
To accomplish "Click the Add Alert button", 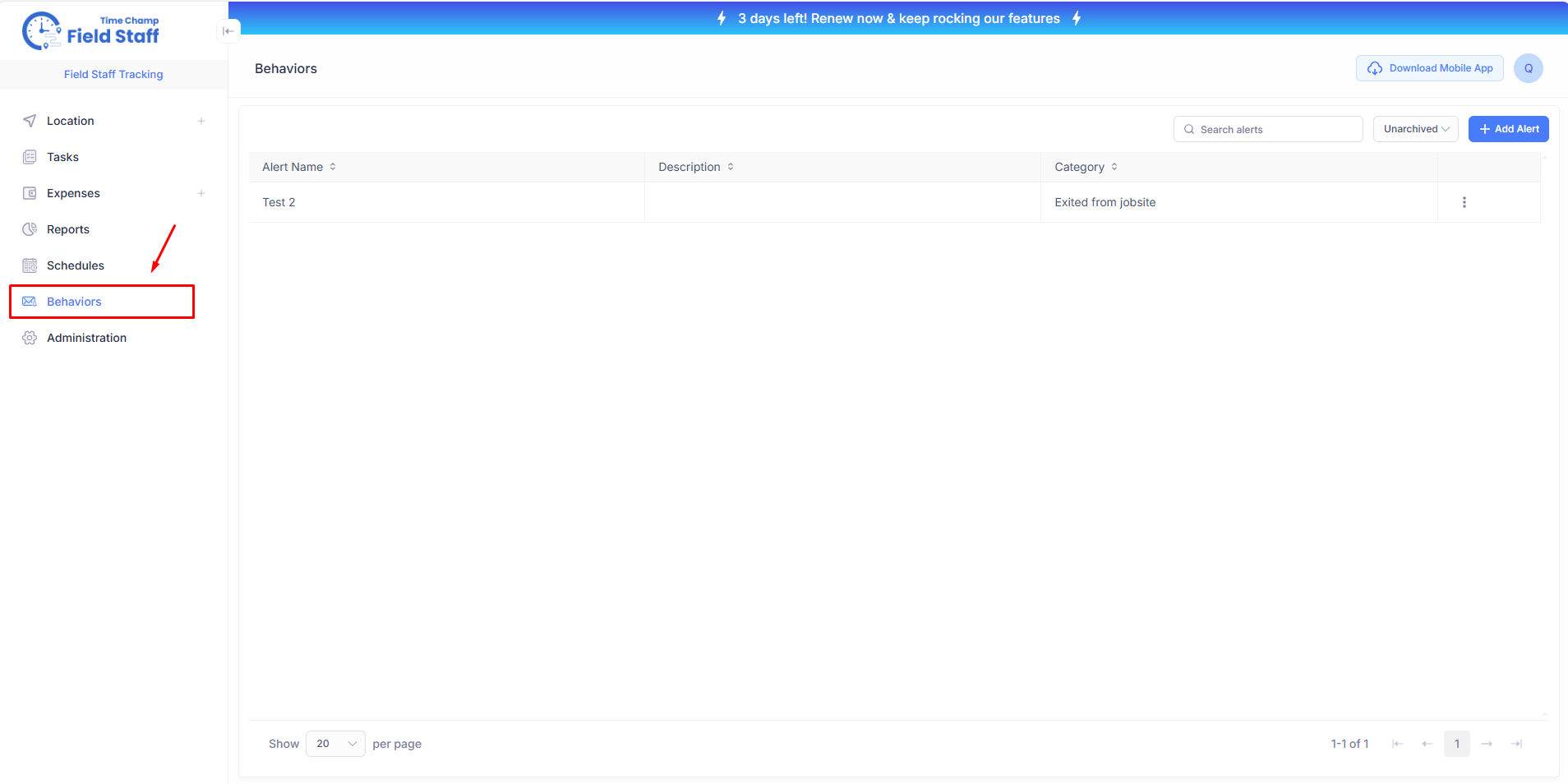I will [x=1509, y=129].
